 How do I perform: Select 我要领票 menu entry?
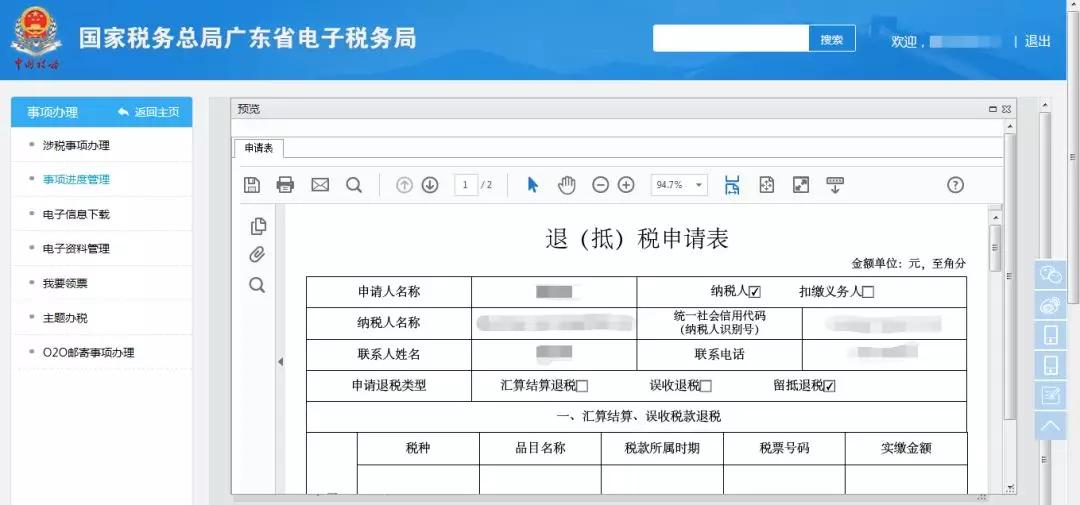65,283
